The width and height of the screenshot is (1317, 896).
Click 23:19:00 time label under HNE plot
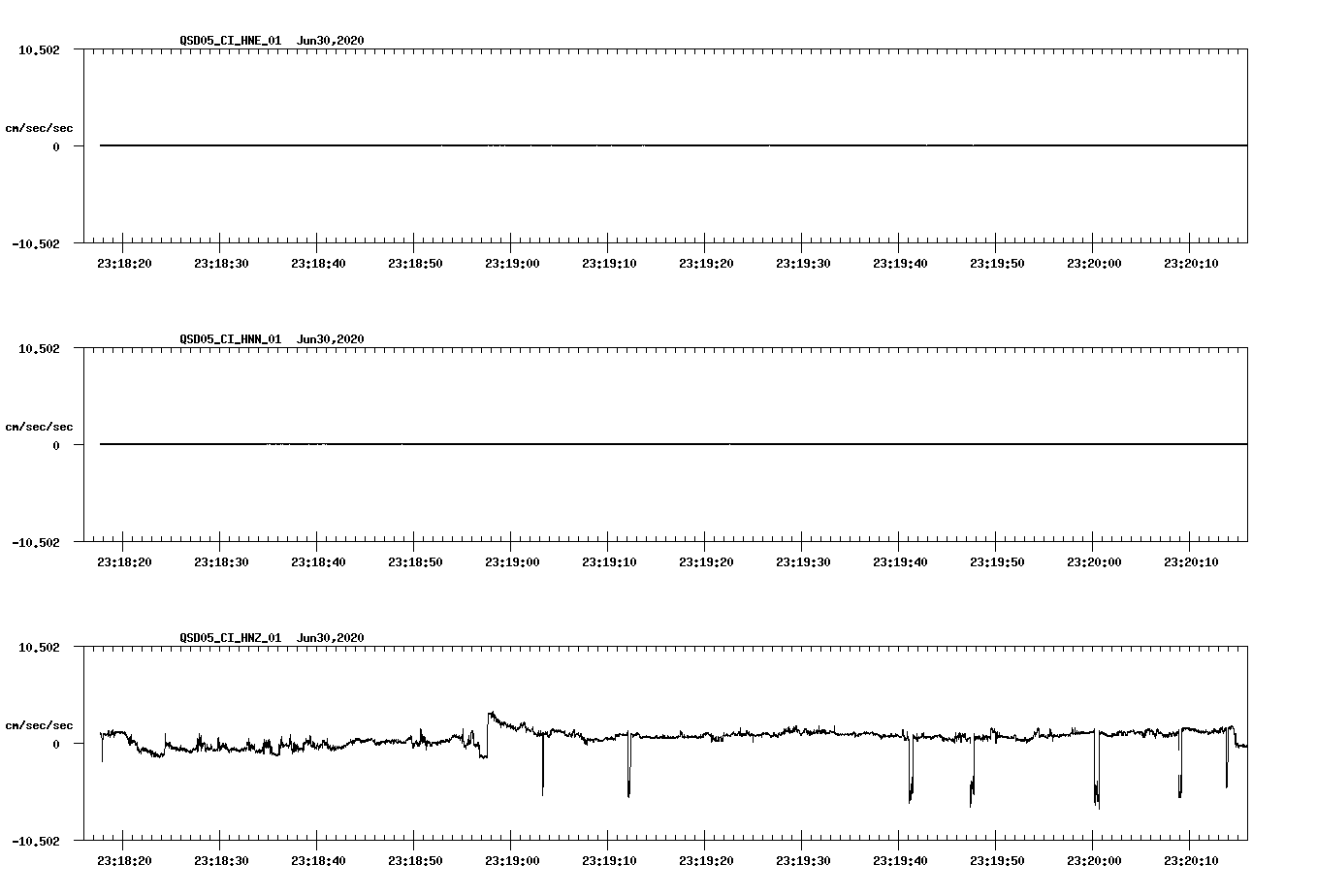click(512, 264)
